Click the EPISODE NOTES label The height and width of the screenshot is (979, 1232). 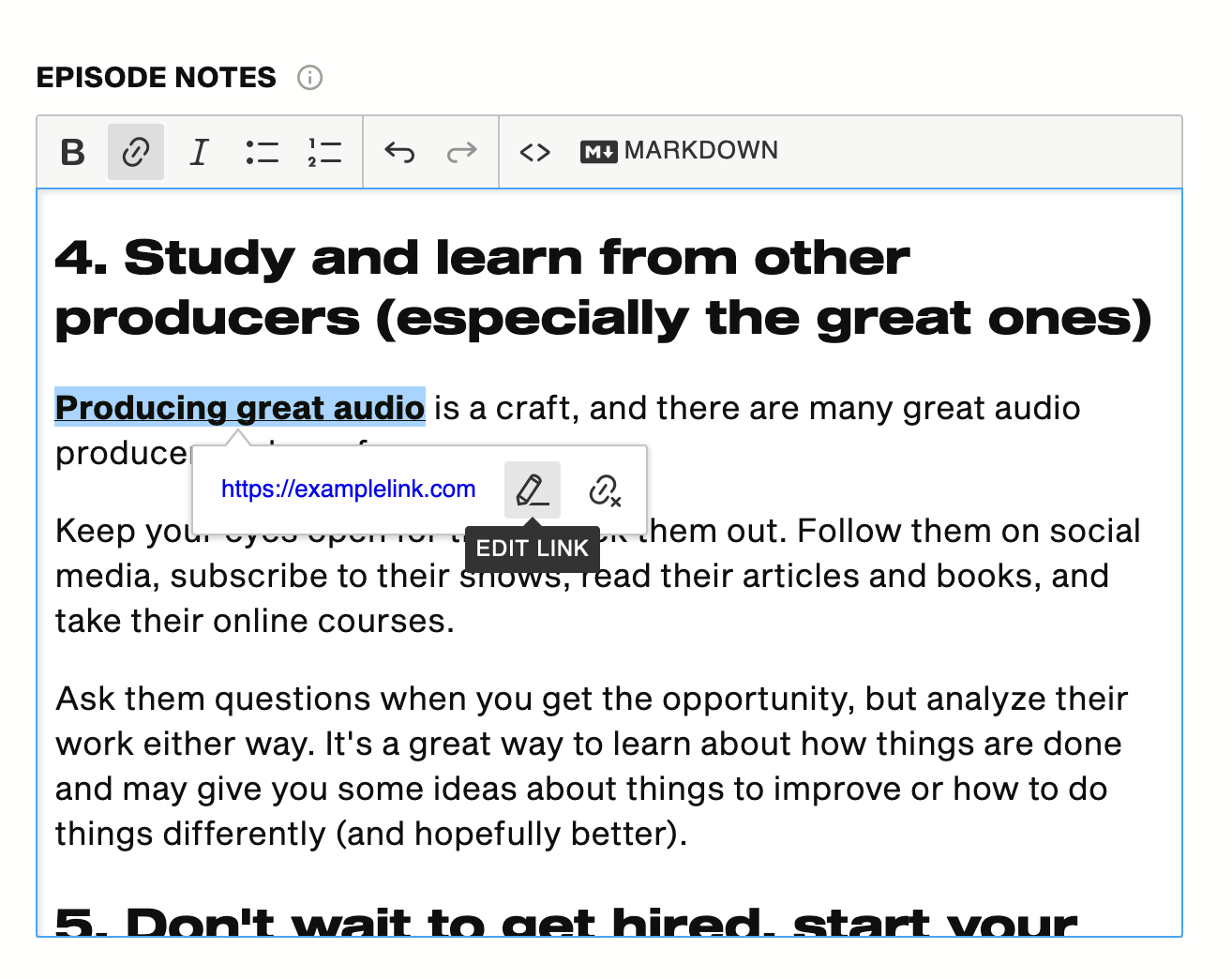[x=157, y=78]
